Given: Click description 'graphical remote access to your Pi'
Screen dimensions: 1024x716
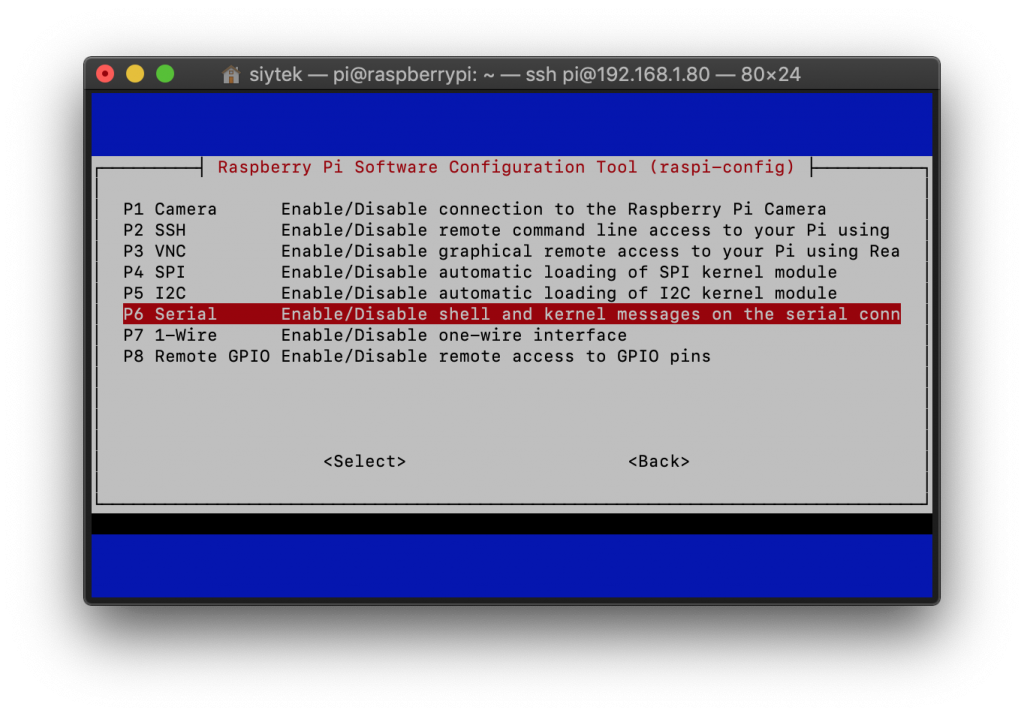Looking at the screenshot, I should pyautogui.click(x=616, y=251).
